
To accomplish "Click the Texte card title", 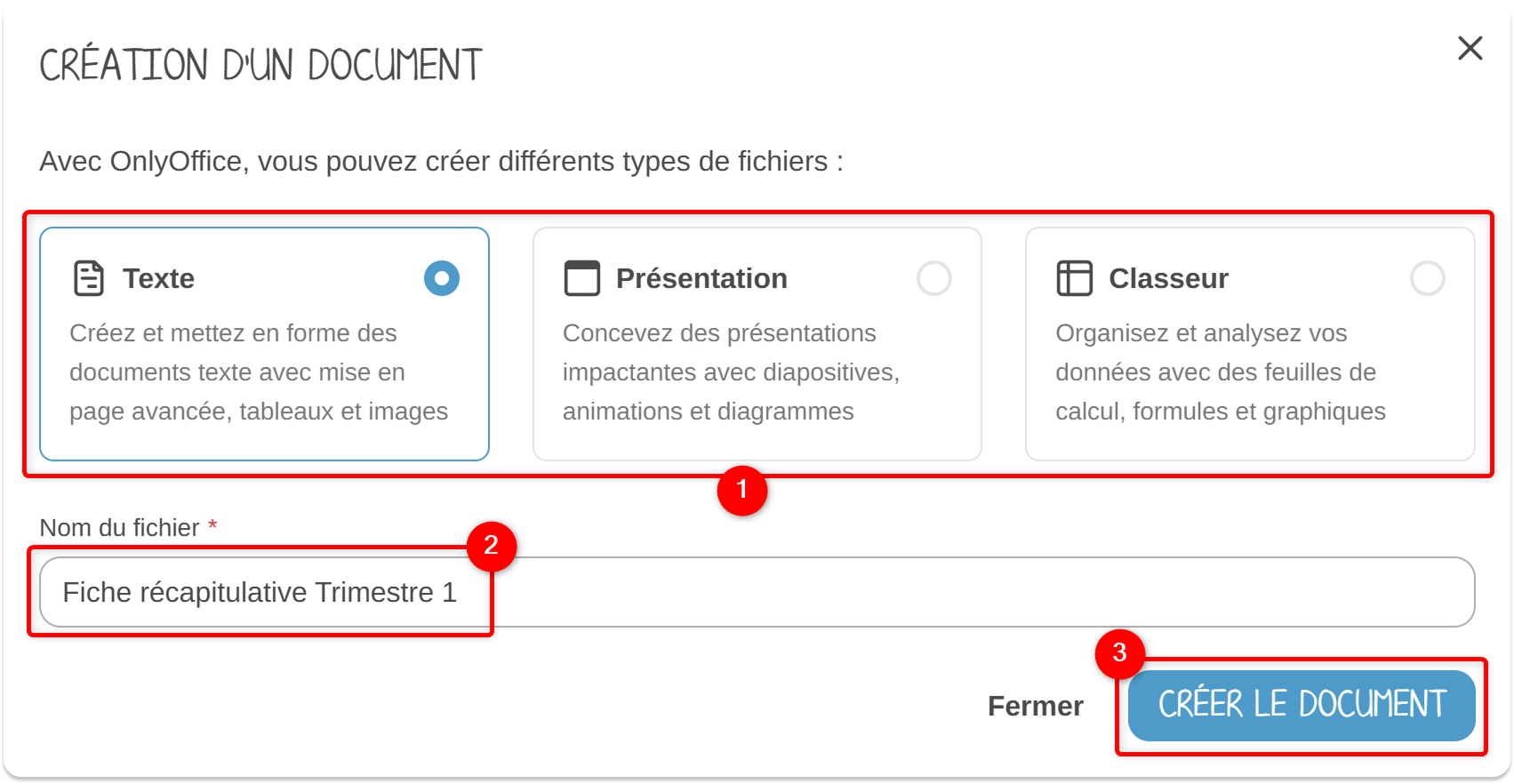I will (x=158, y=278).
